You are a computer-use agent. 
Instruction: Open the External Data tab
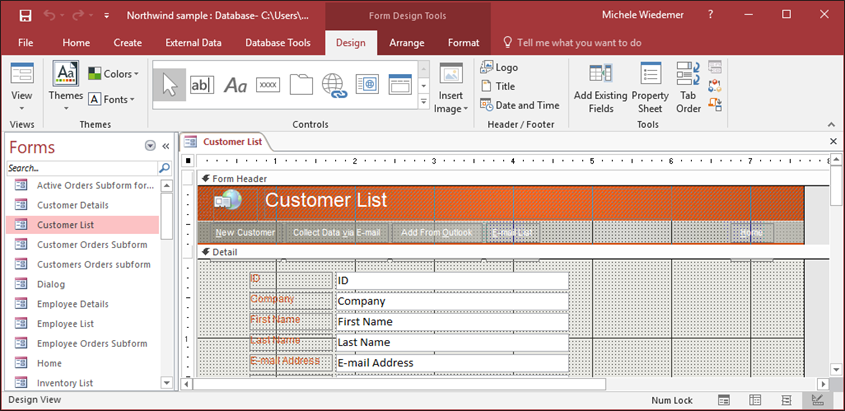[193, 43]
